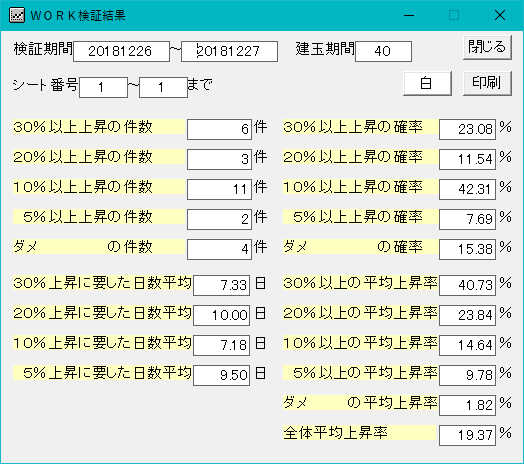
Task: Click the ダメの件数 value field
Action: (219, 249)
